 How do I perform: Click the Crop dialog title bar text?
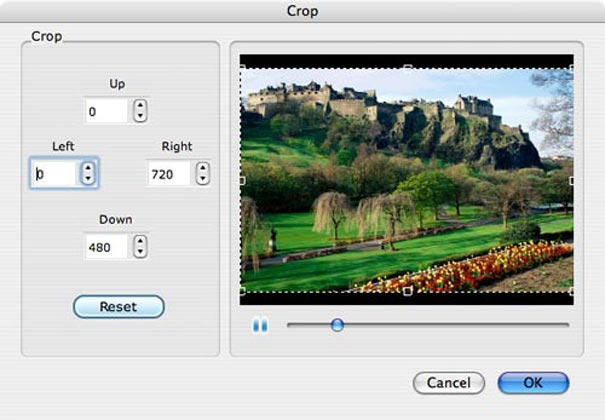pyautogui.click(x=302, y=11)
